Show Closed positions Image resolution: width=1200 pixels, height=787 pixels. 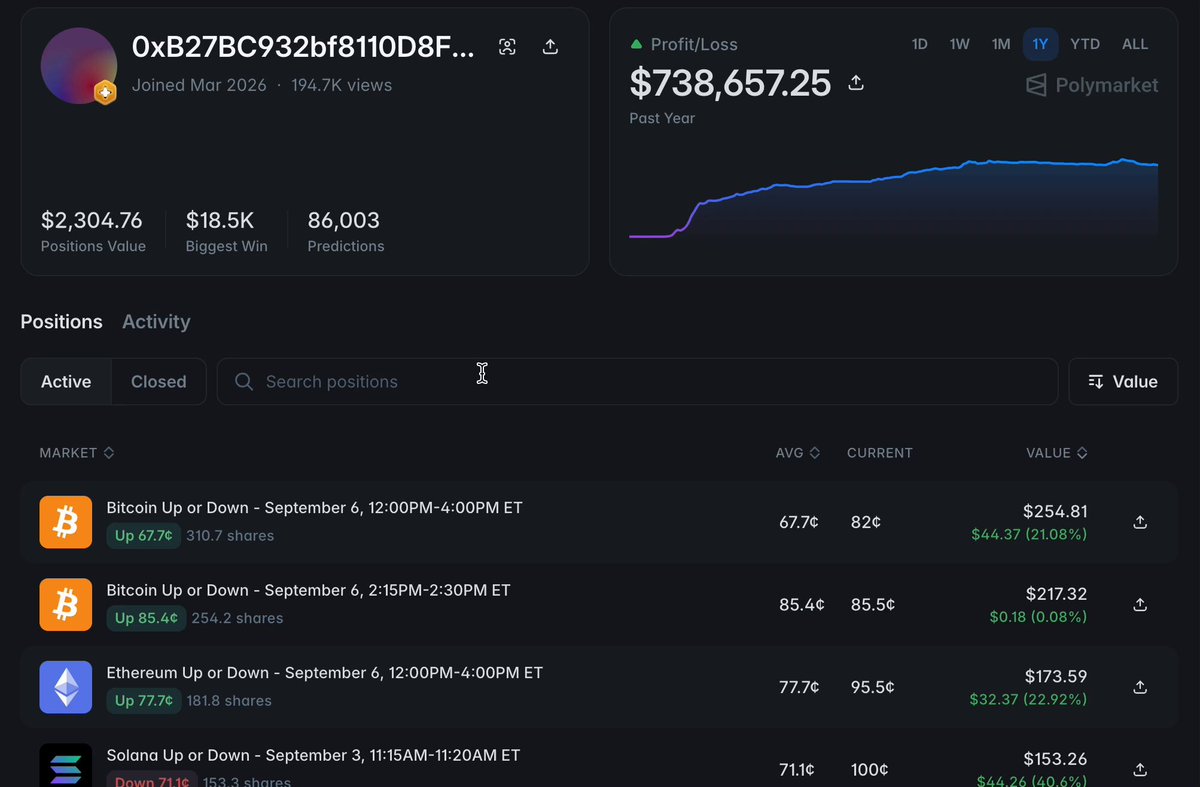(159, 381)
